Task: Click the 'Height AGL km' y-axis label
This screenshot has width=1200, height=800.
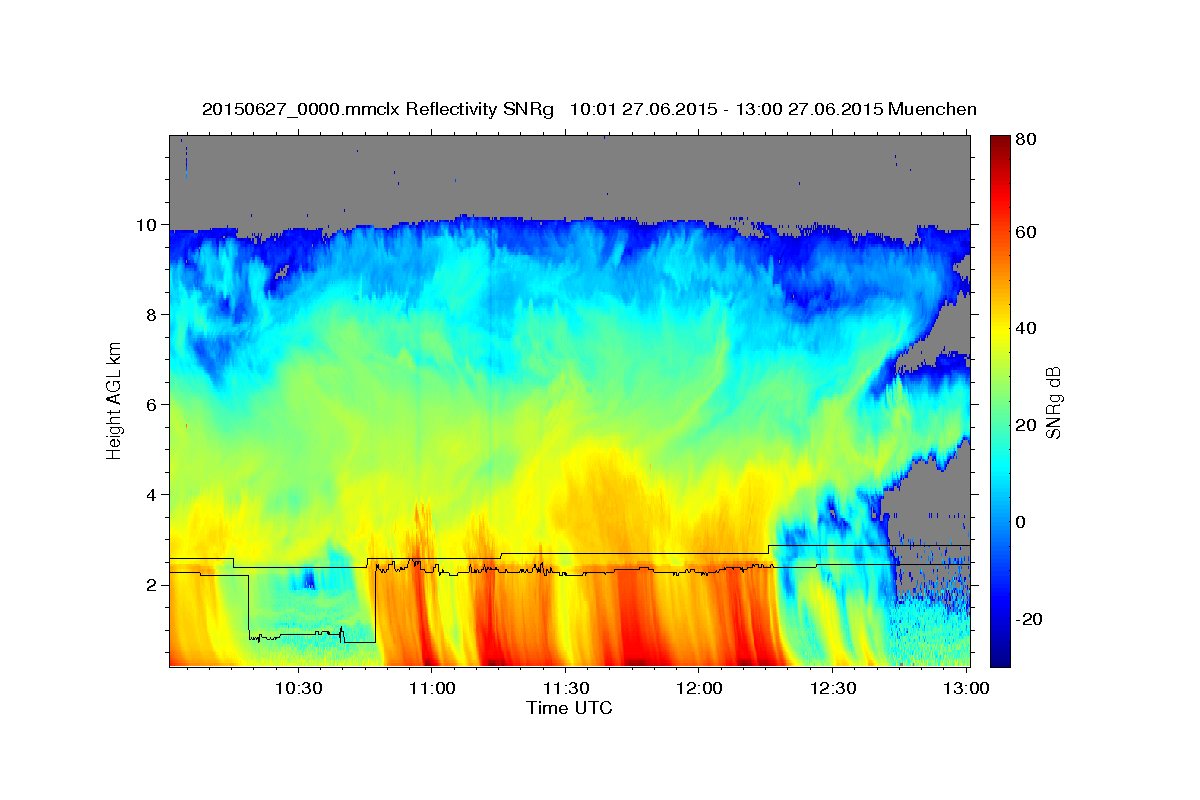Action: [x=114, y=401]
